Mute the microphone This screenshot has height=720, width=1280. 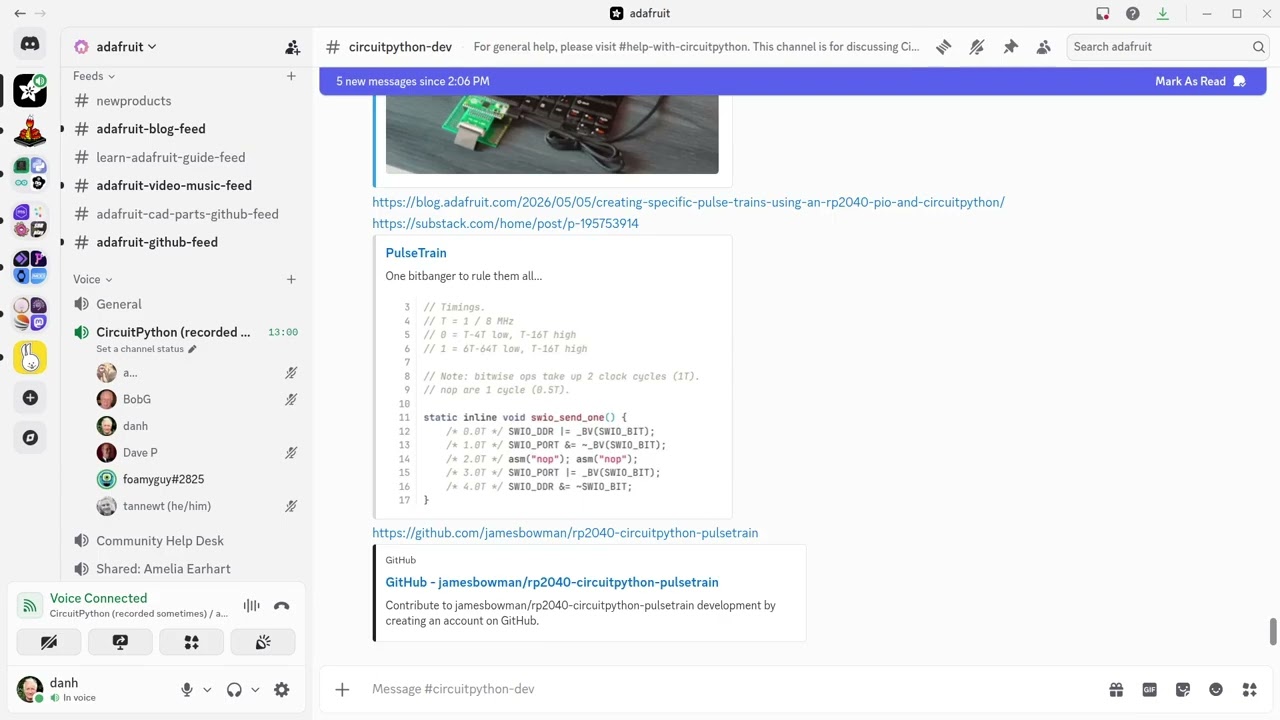tap(186, 689)
